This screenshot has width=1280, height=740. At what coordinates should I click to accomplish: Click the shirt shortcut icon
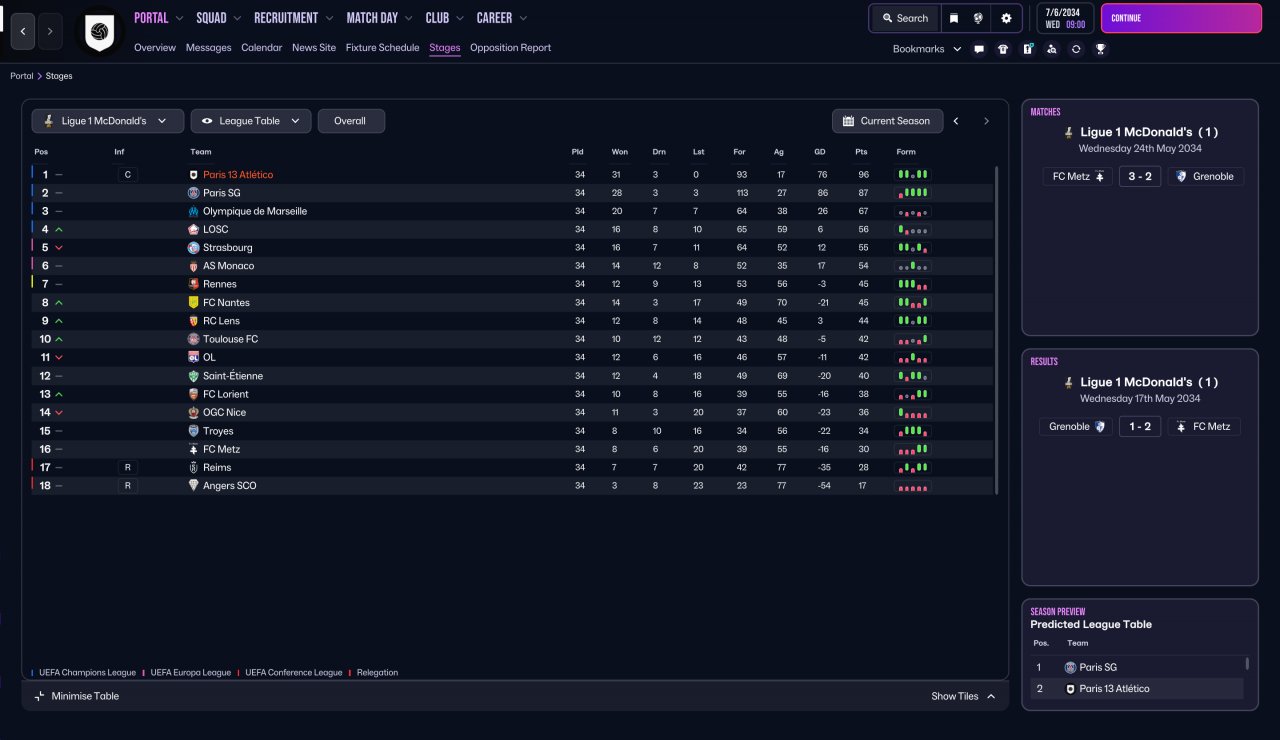pyautogui.click(x=1003, y=49)
